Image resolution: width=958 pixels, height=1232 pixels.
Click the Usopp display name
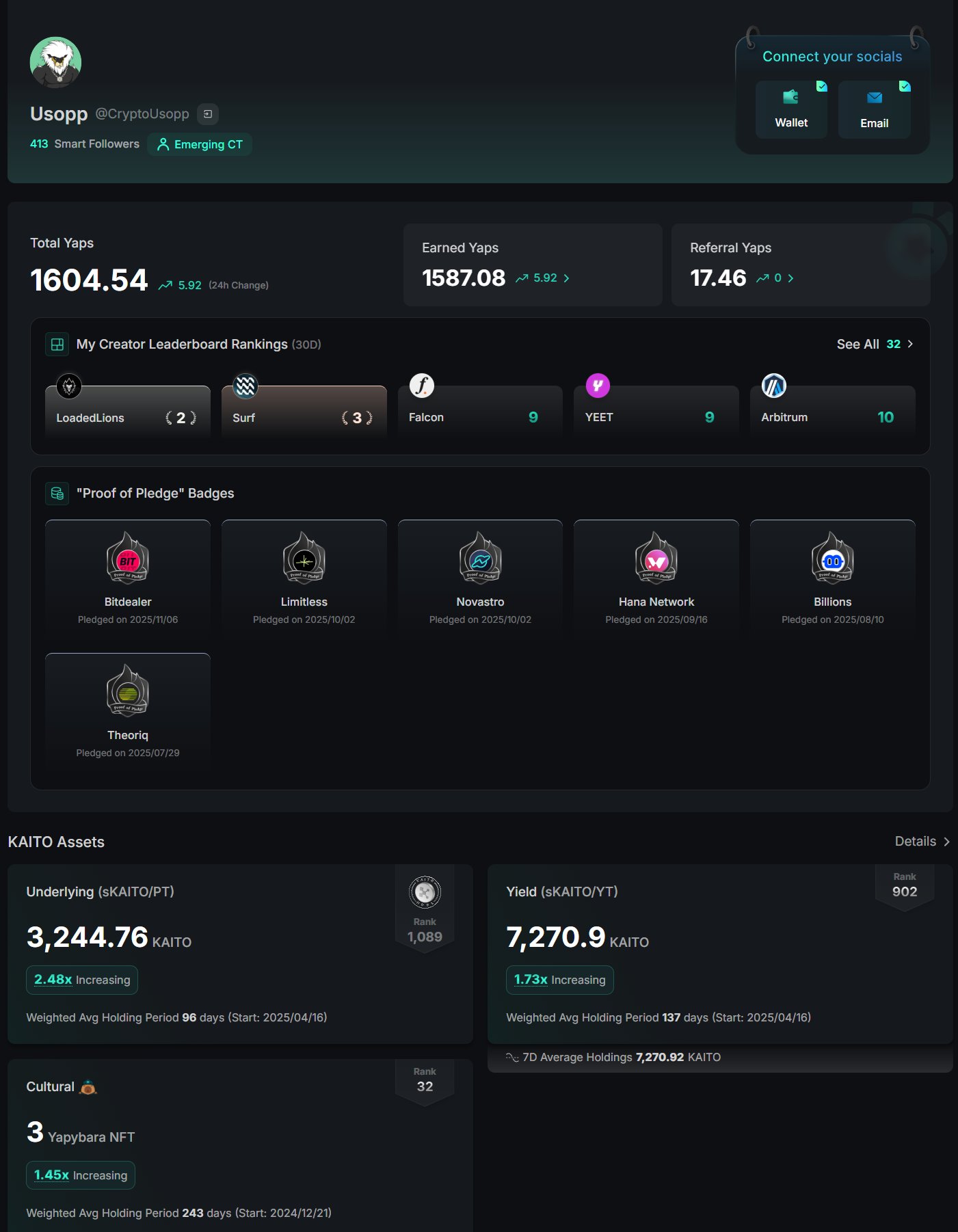[59, 113]
